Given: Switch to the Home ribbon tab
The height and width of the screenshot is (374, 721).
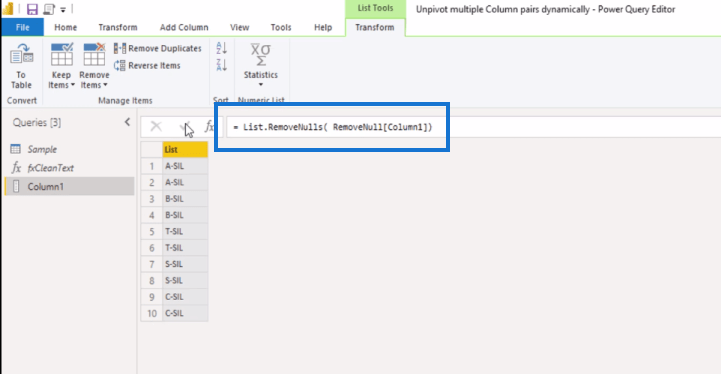Looking at the screenshot, I should [66, 27].
